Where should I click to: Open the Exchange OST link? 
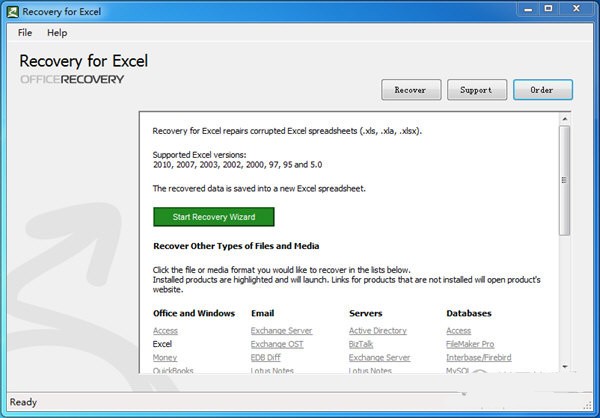[x=279, y=344]
